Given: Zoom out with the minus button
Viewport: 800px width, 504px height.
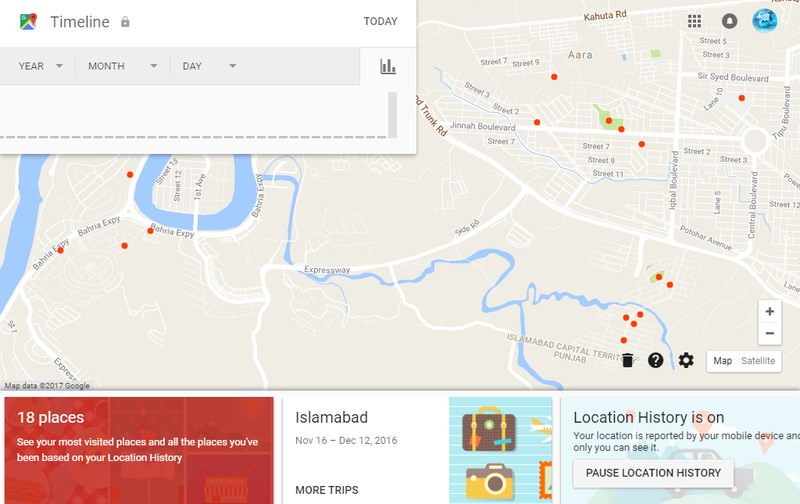Looking at the screenshot, I should pos(770,334).
